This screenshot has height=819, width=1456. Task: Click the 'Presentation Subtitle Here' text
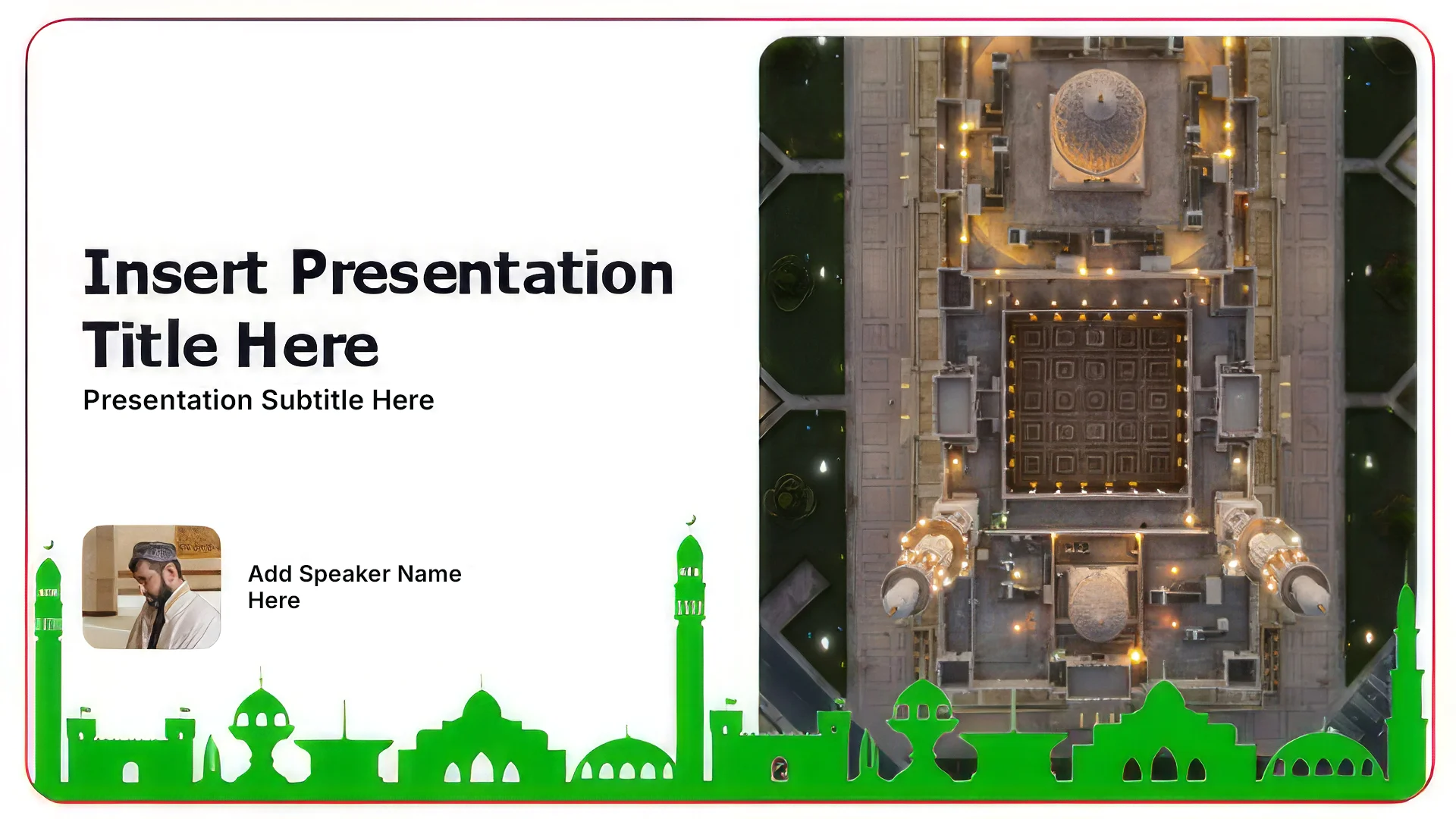[x=259, y=400]
